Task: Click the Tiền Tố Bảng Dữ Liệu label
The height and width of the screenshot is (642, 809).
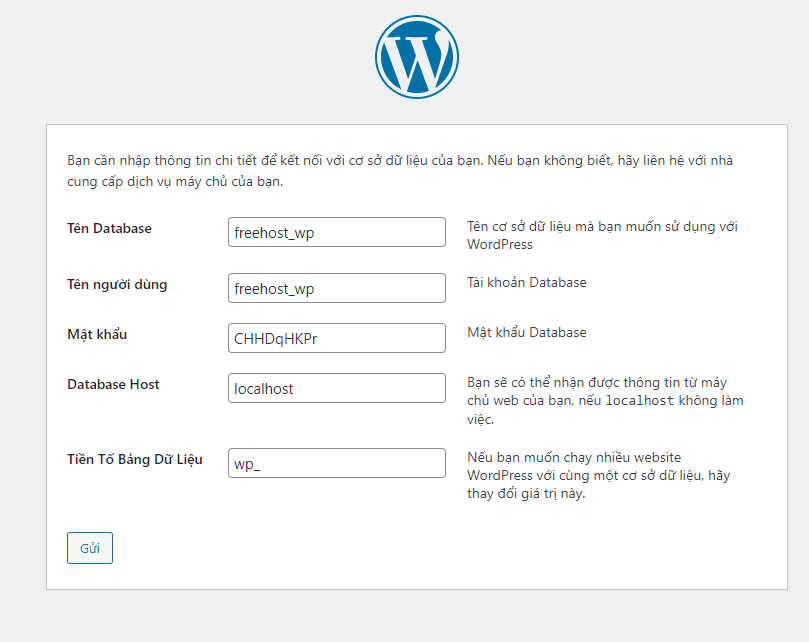Action: [x=135, y=459]
